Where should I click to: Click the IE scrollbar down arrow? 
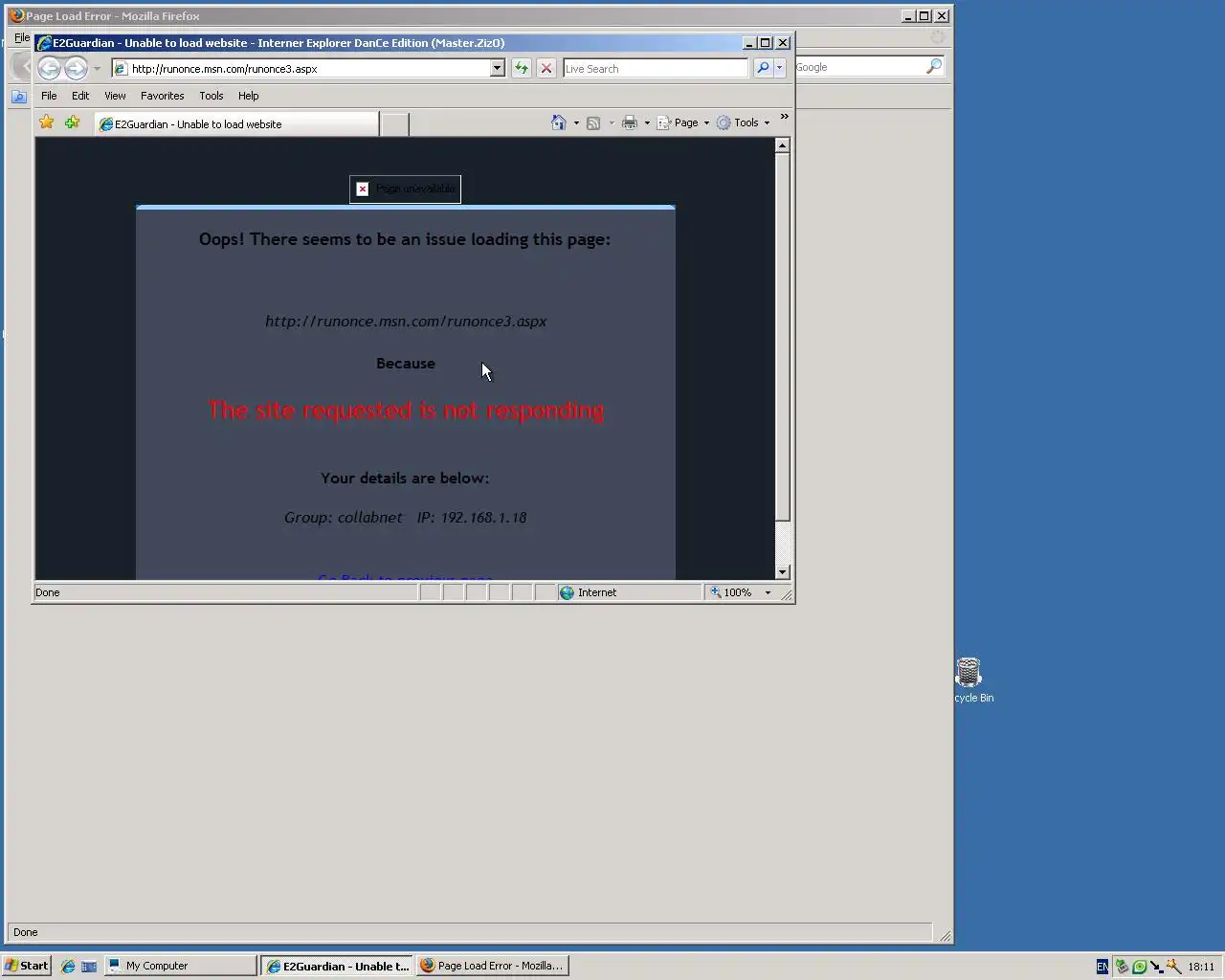782,571
